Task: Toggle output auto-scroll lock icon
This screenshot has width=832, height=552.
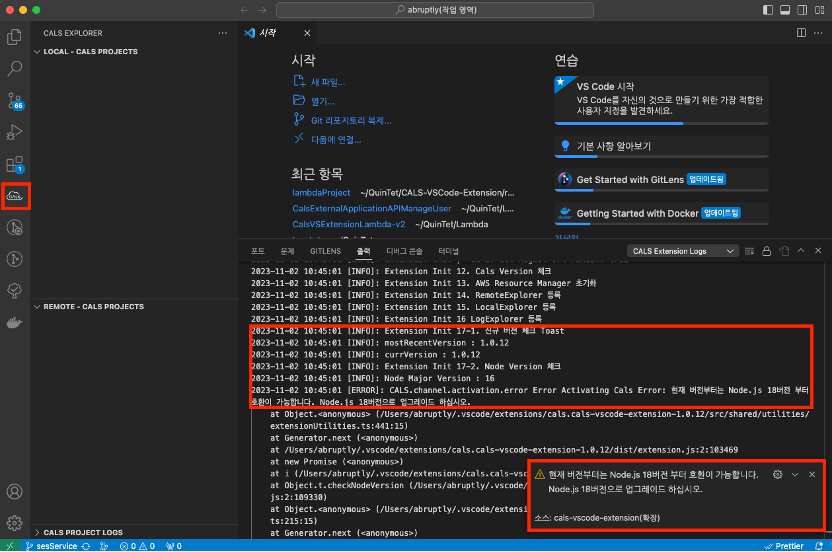Action: (x=766, y=251)
